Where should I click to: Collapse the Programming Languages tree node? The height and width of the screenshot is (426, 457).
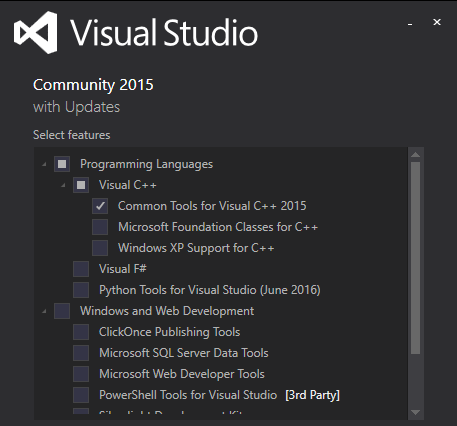tap(44, 164)
